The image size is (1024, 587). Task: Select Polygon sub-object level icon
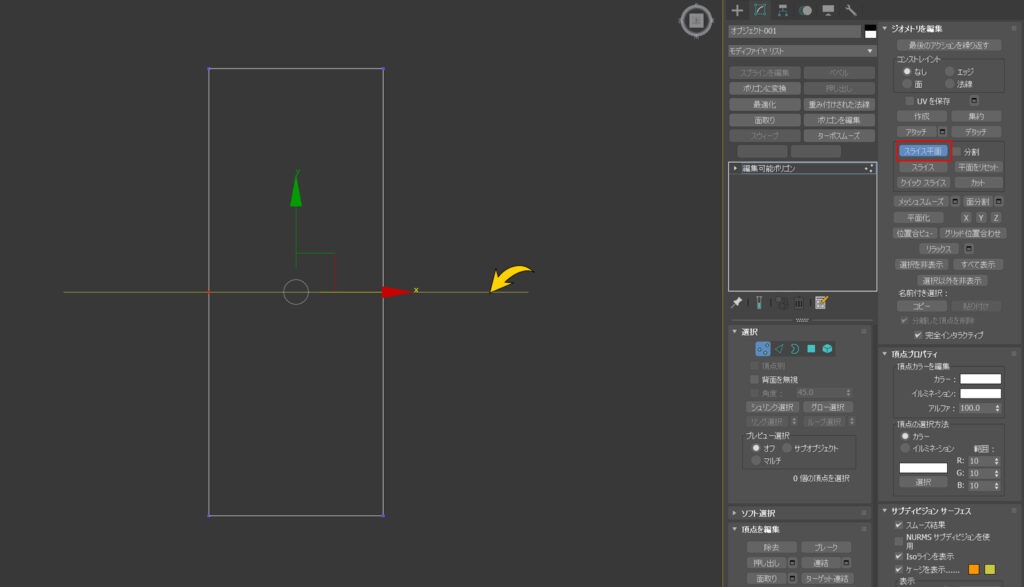(x=811, y=349)
